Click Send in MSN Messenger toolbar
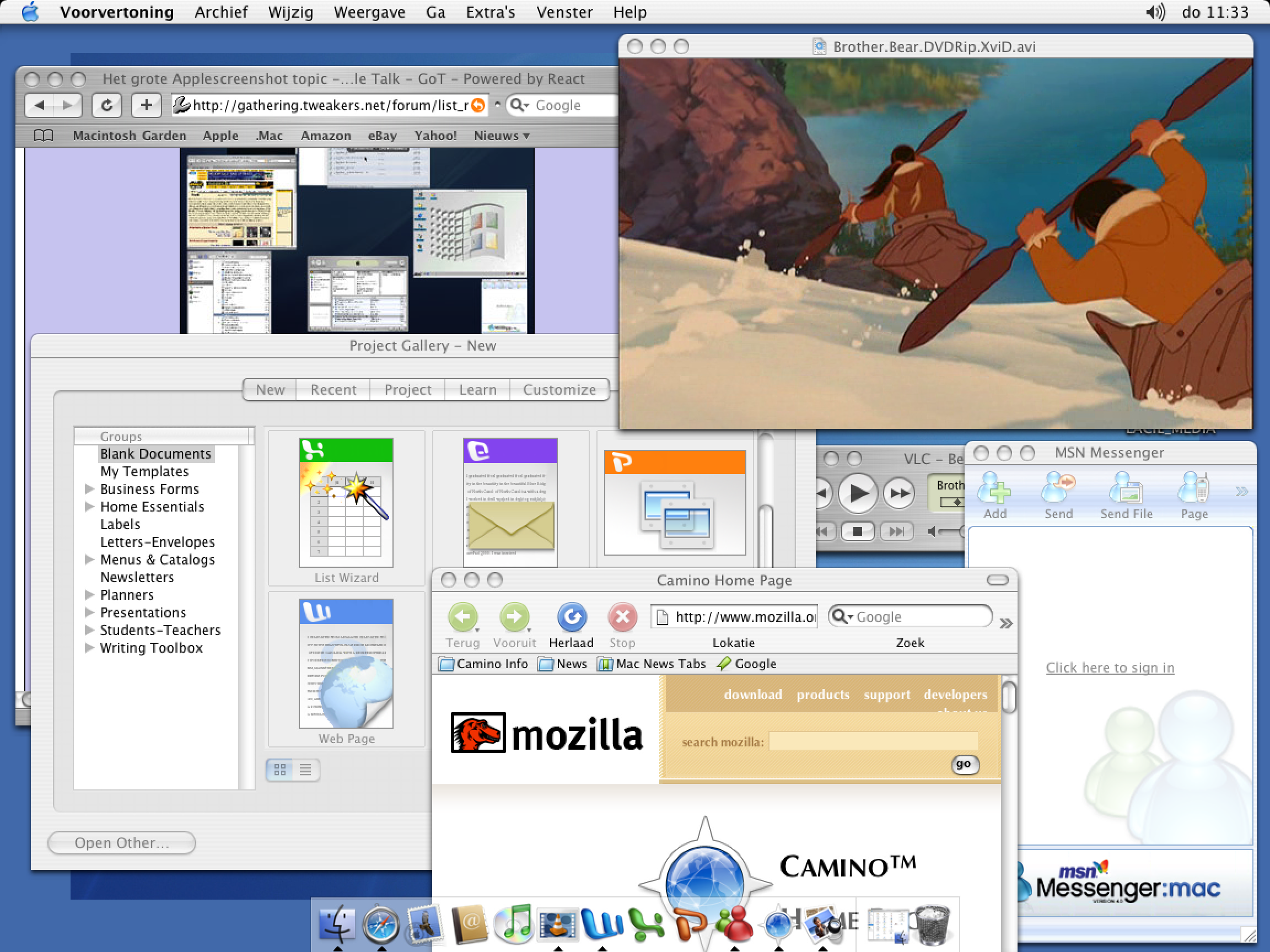 (1059, 496)
